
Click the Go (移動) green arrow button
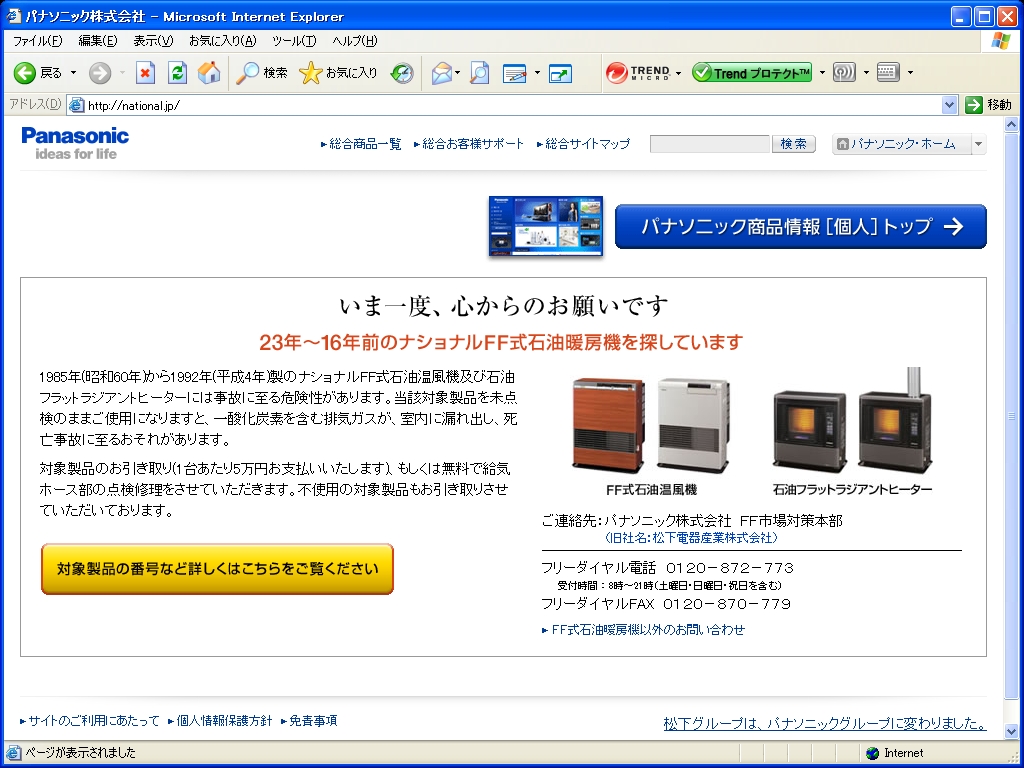point(988,104)
